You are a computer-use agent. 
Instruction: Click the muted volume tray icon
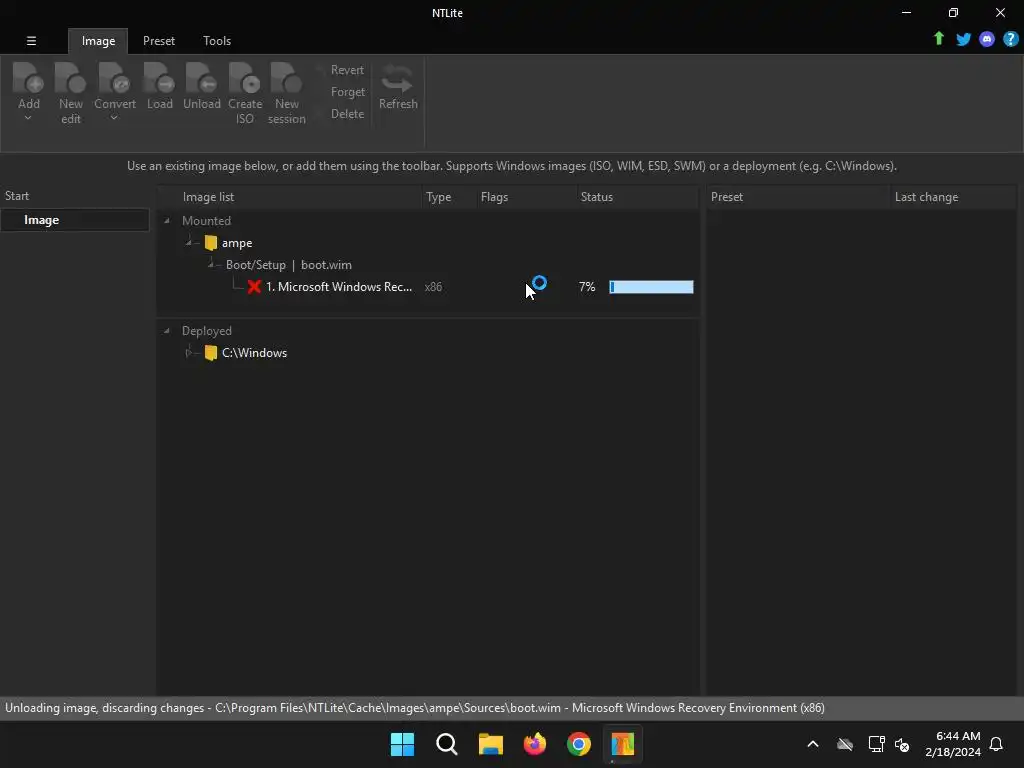[902, 744]
